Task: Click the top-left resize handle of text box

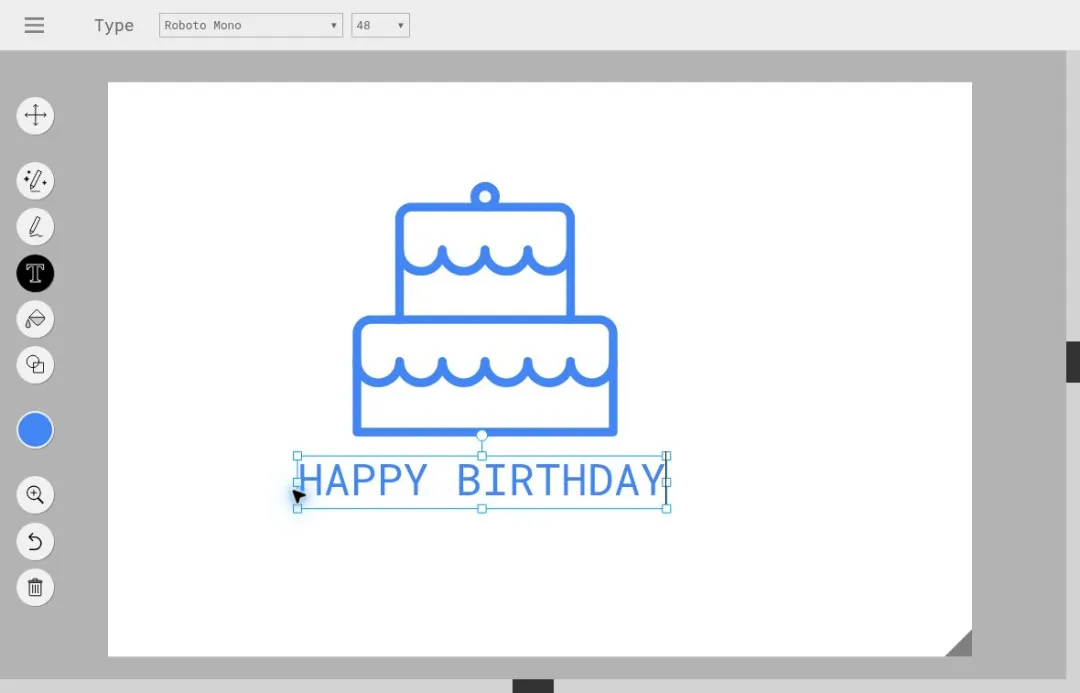Action: pos(298,456)
